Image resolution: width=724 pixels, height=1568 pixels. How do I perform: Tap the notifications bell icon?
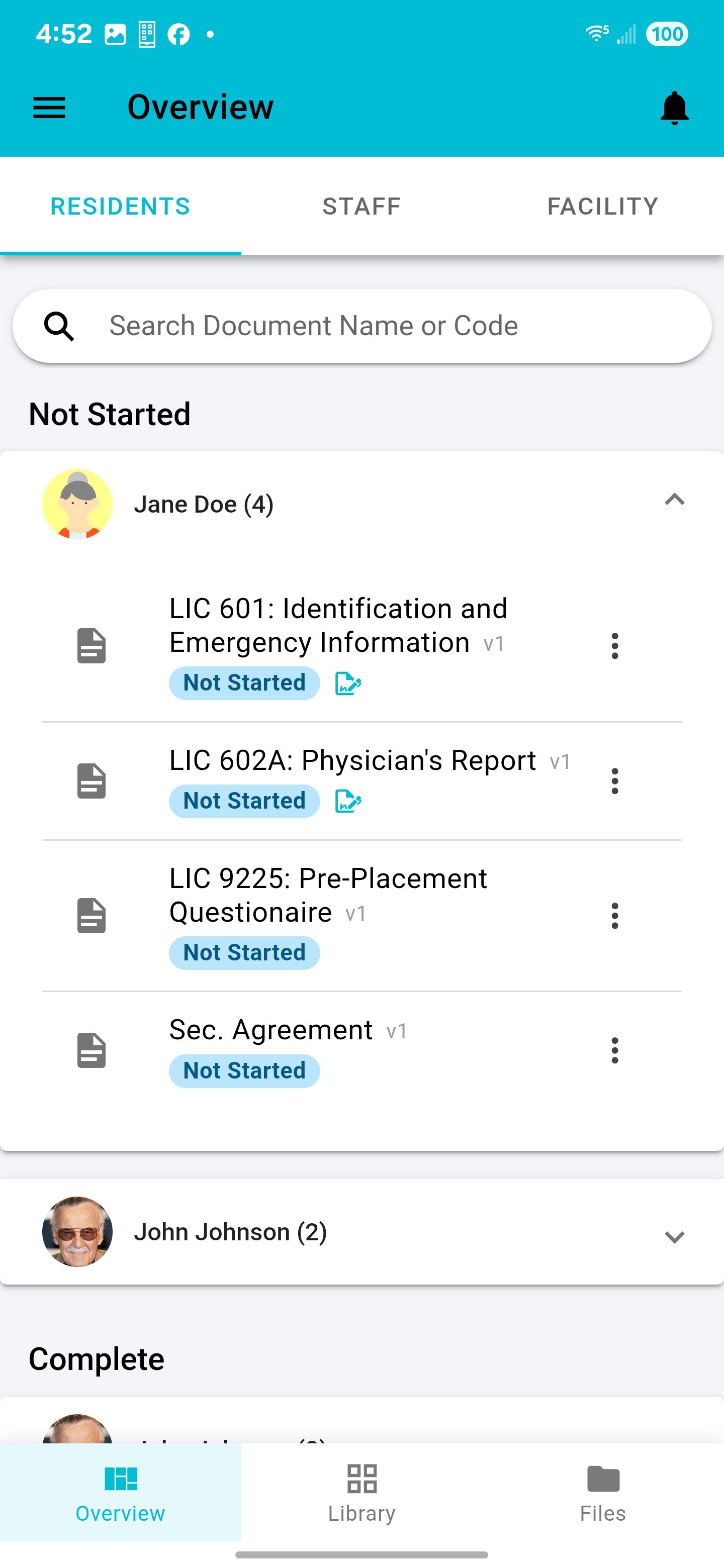(x=674, y=109)
